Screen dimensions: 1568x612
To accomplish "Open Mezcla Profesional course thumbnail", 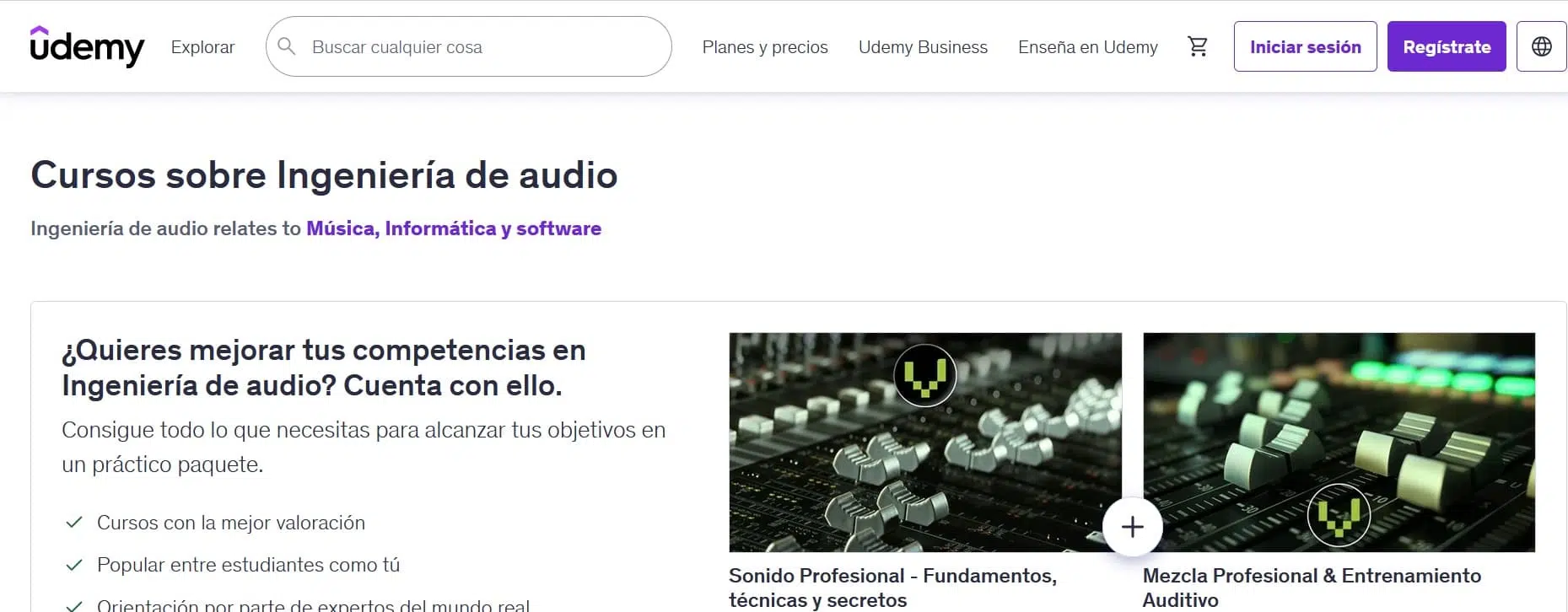I will click(x=1339, y=443).
